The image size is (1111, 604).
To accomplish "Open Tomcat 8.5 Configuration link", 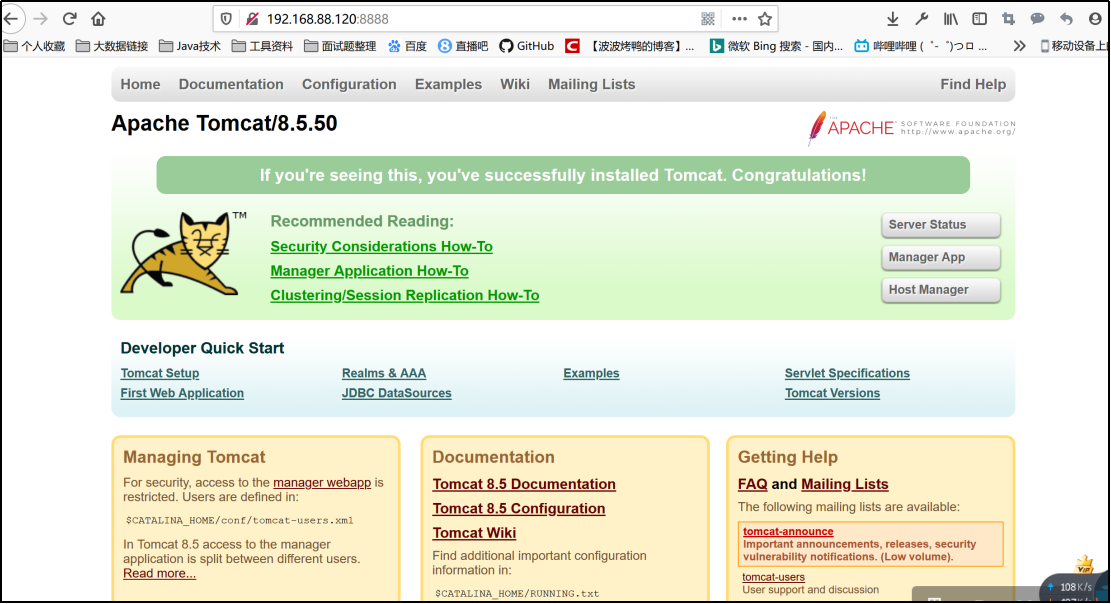I will pyautogui.click(x=519, y=509).
